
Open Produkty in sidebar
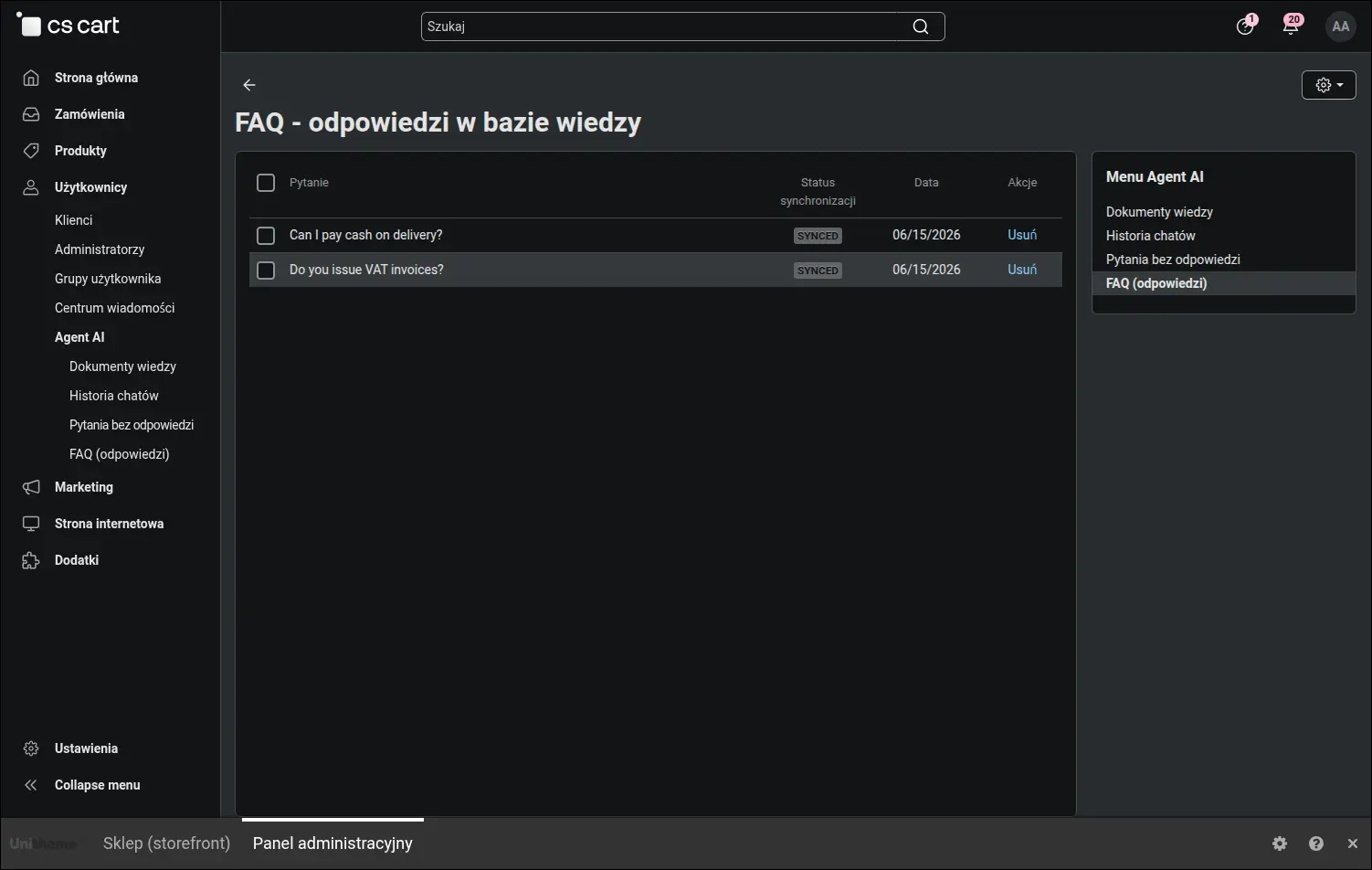pyautogui.click(x=80, y=151)
